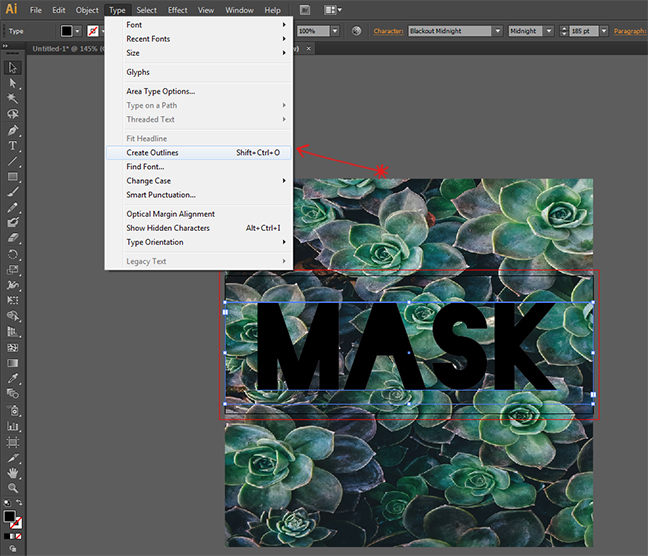
Task: Select the Column Graph tool
Action: point(13,426)
